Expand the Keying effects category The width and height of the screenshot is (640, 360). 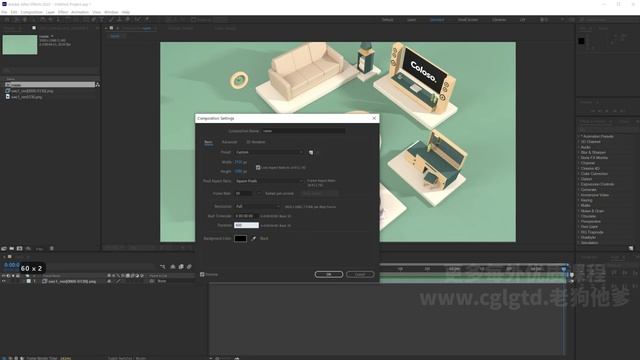579,200
